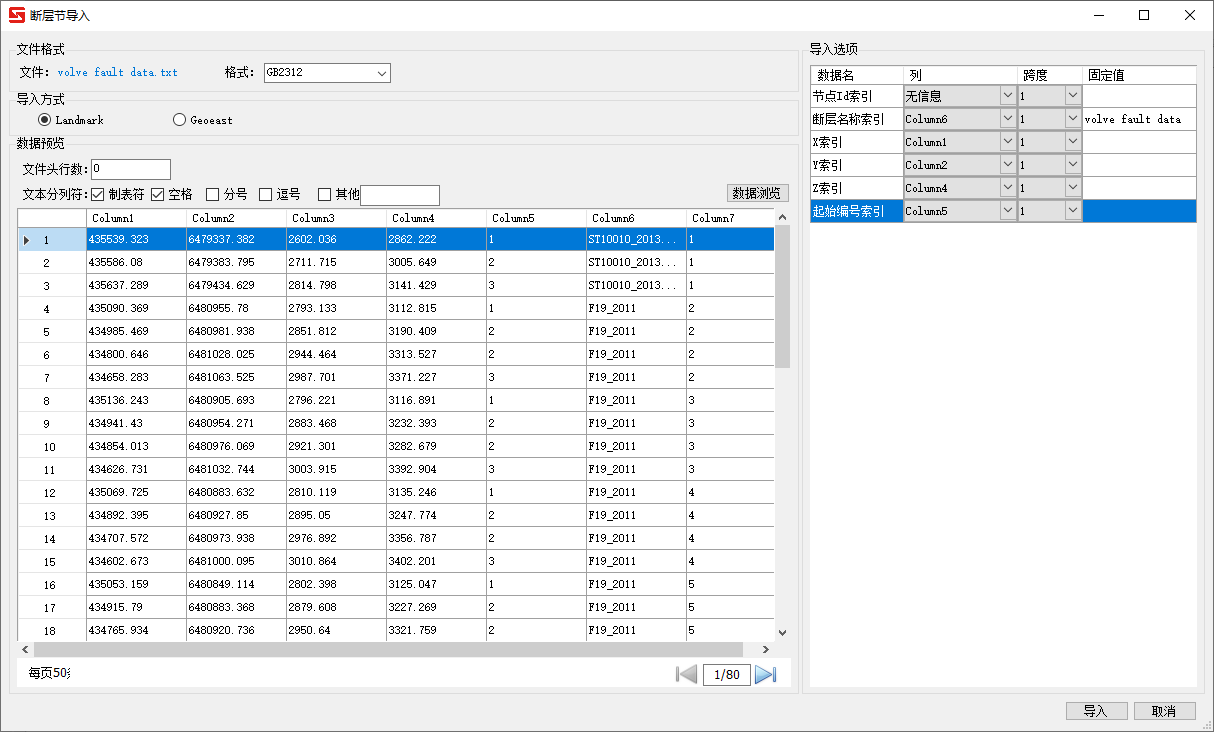Click the next page navigation icon

(x=765, y=674)
